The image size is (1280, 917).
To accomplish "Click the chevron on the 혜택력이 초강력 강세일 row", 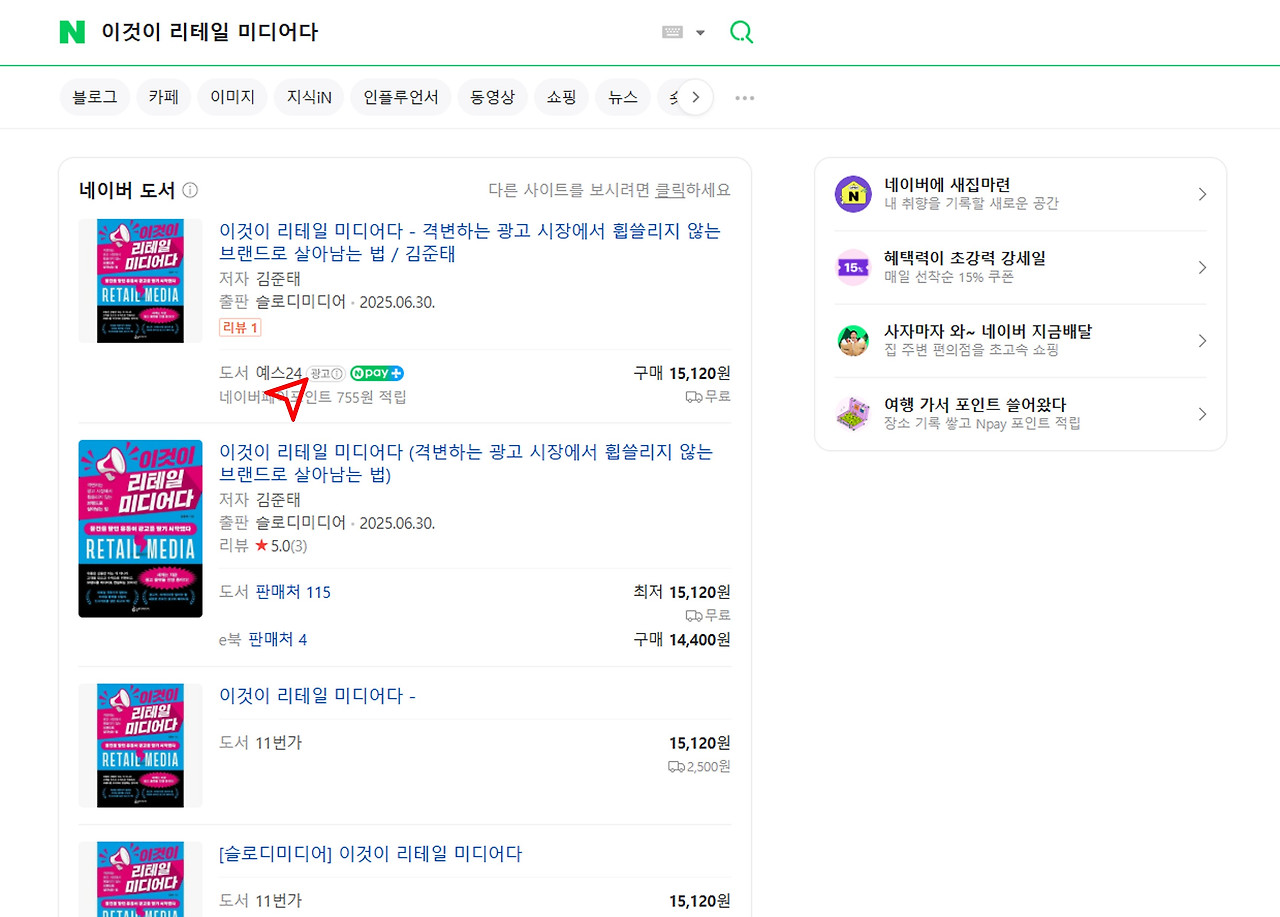I will point(1202,267).
